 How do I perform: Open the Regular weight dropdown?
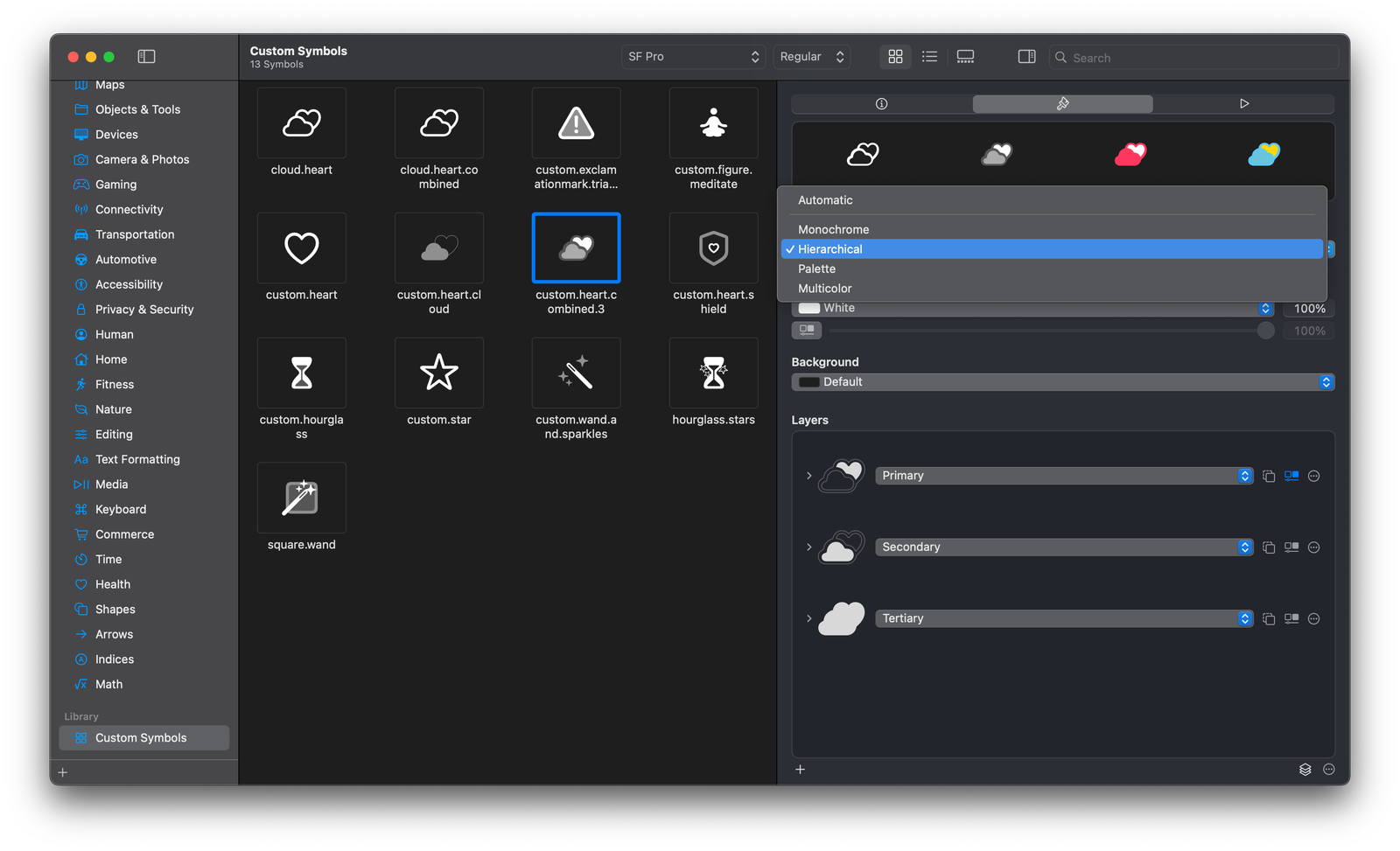pyautogui.click(x=810, y=56)
